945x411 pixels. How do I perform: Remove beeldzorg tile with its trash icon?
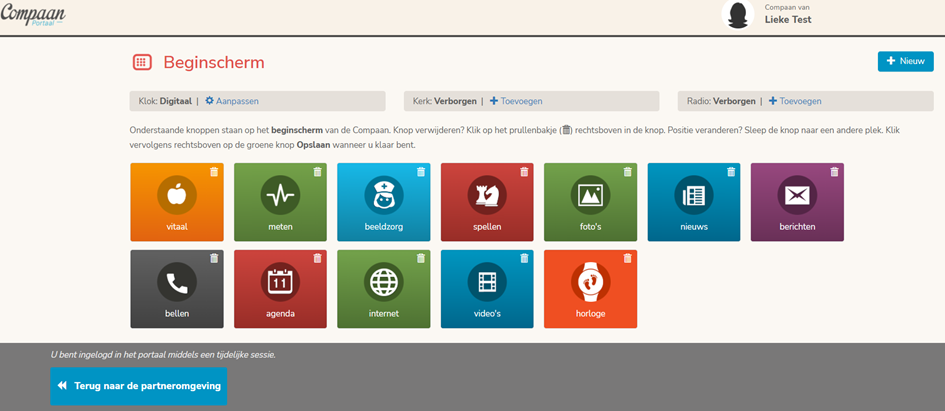(x=421, y=172)
